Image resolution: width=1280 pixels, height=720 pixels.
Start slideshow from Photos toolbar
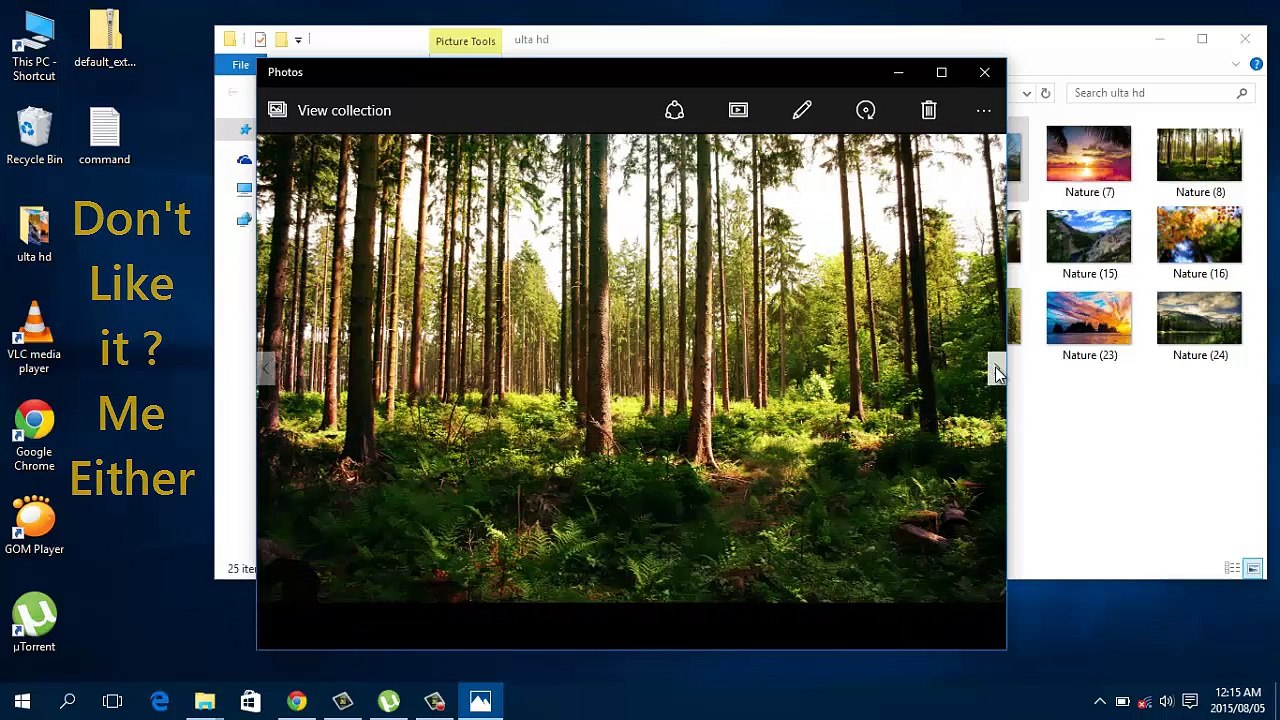(738, 110)
